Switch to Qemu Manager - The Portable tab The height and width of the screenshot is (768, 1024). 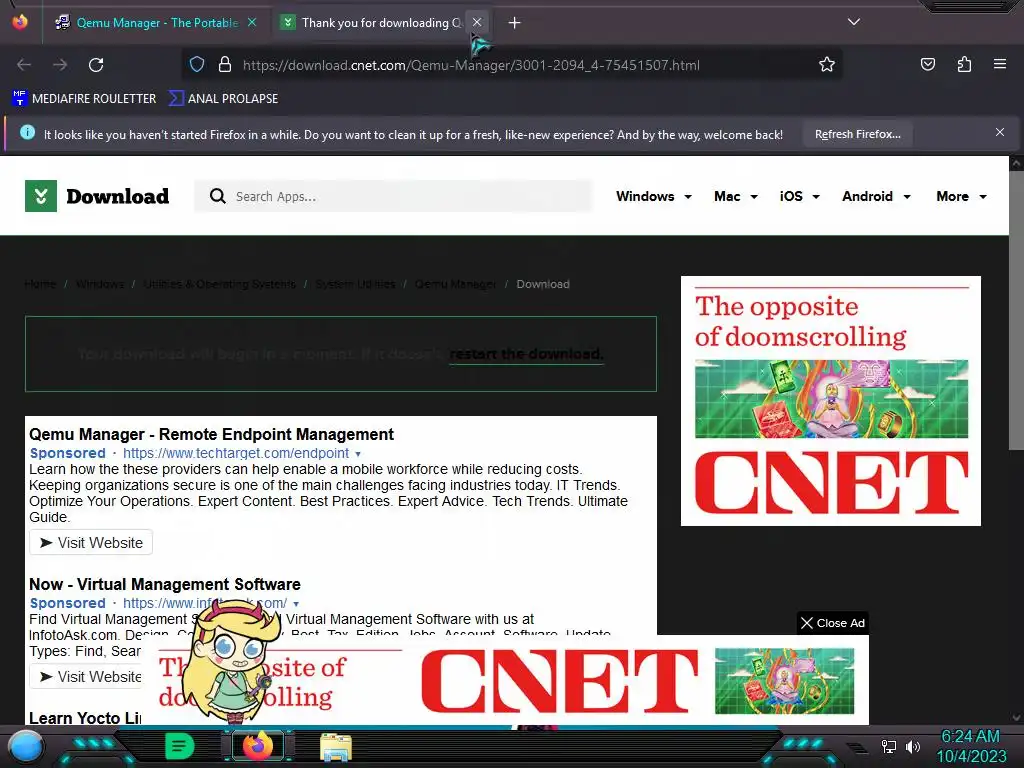(157, 23)
